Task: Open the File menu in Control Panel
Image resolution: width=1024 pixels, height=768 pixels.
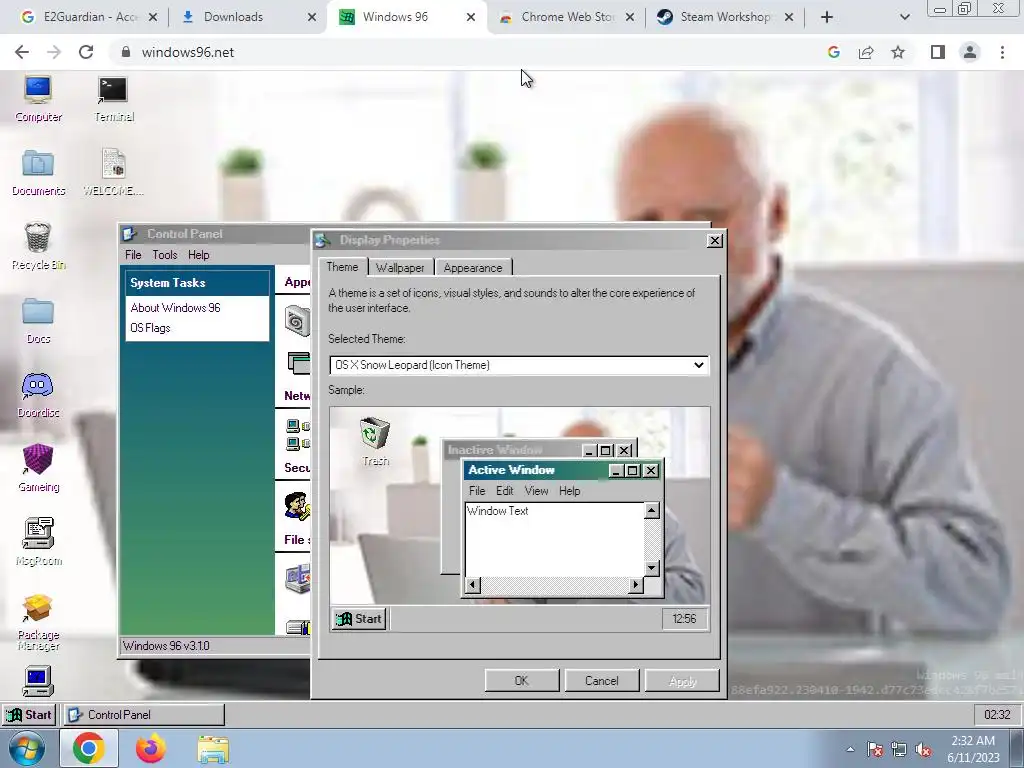Action: 133,255
